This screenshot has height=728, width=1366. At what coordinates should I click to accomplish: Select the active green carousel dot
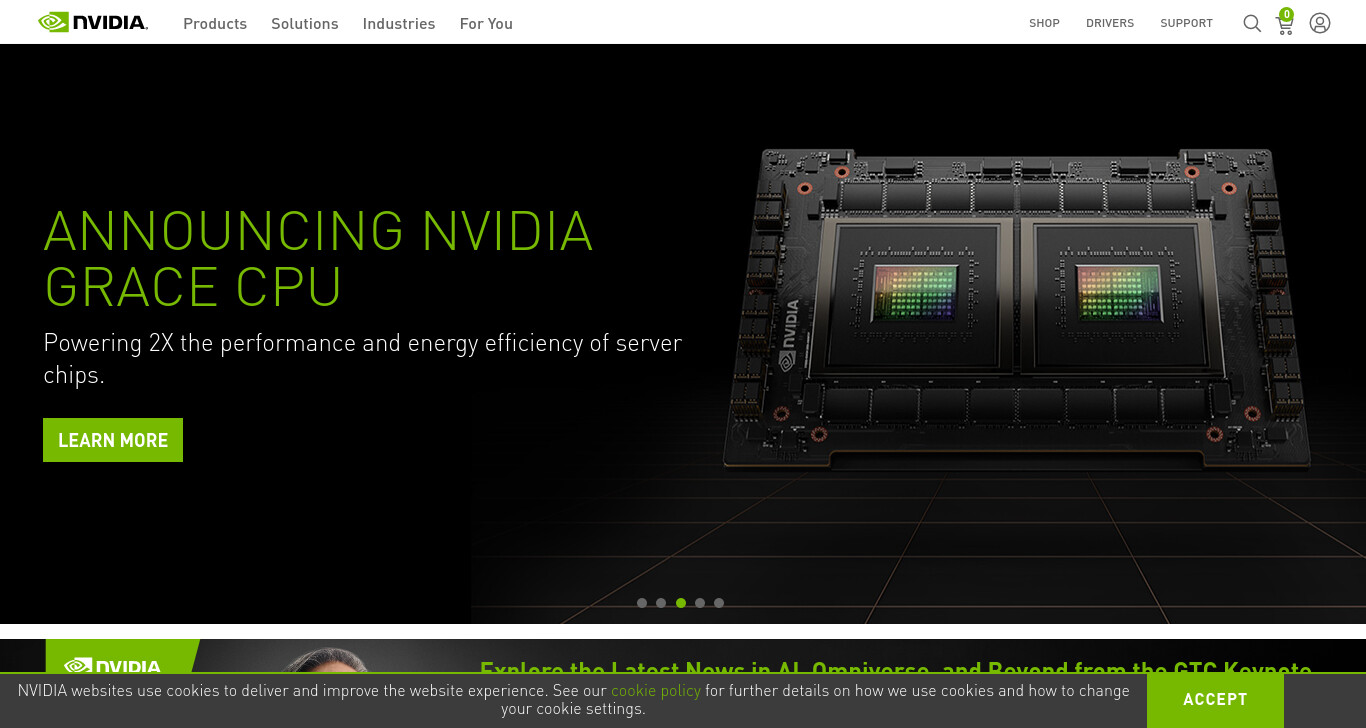point(681,603)
